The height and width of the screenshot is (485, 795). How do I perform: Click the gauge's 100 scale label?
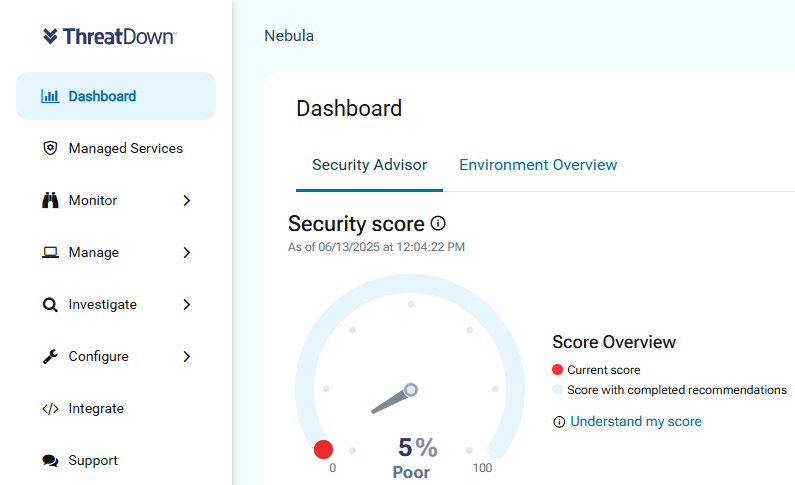482,468
